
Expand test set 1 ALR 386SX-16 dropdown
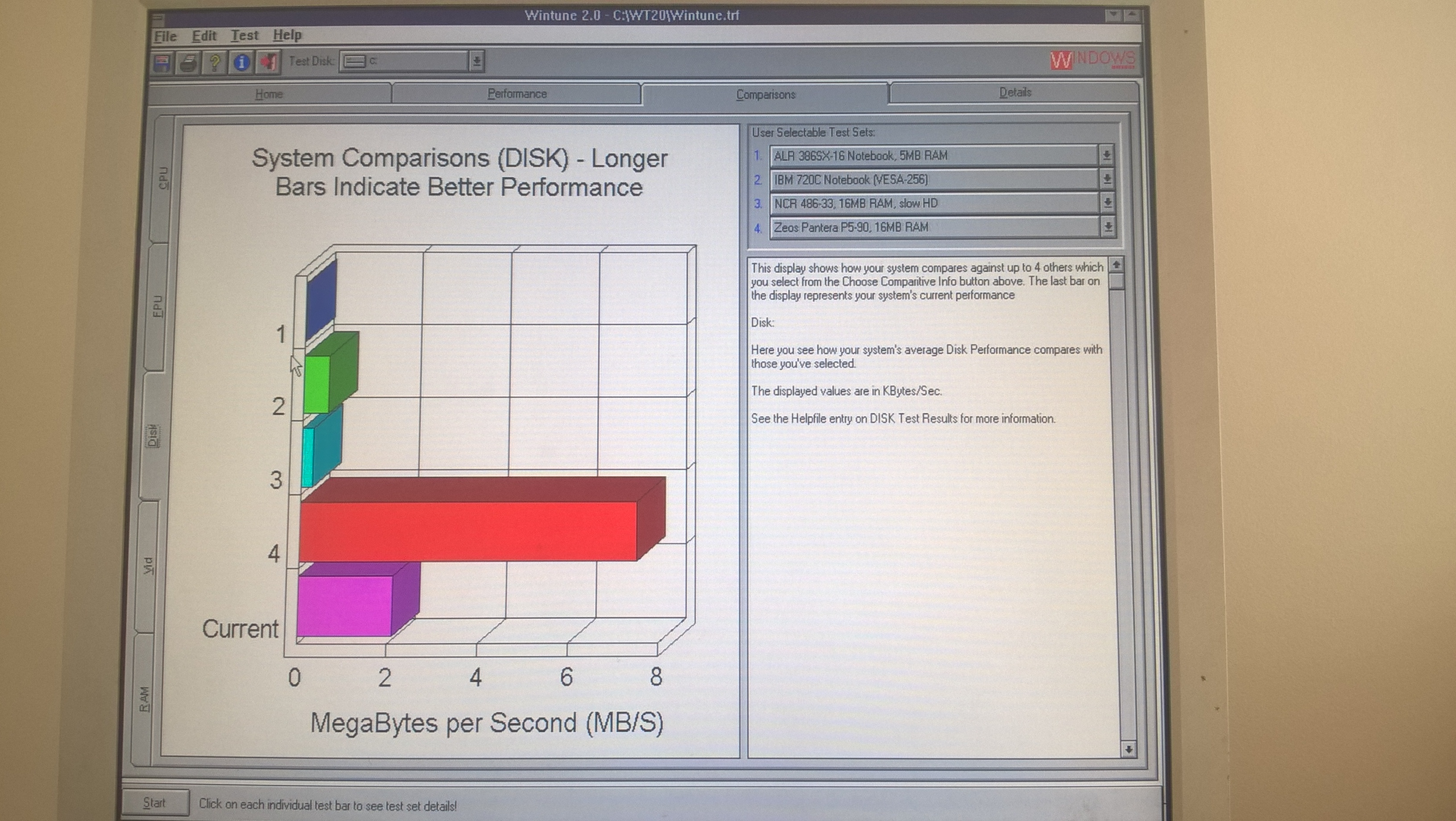(1107, 155)
